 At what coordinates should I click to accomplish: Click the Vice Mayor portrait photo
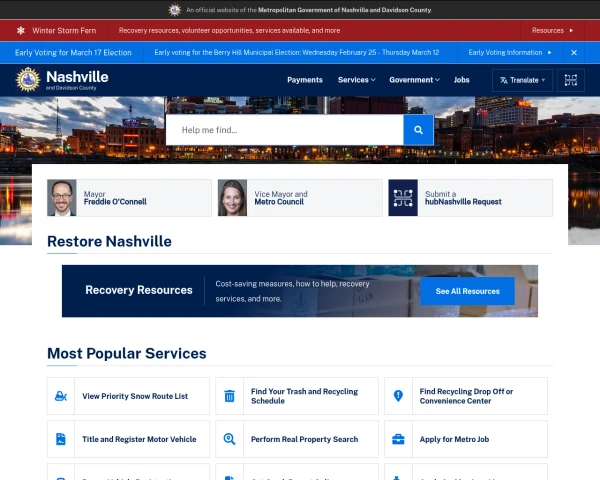[x=232, y=198]
